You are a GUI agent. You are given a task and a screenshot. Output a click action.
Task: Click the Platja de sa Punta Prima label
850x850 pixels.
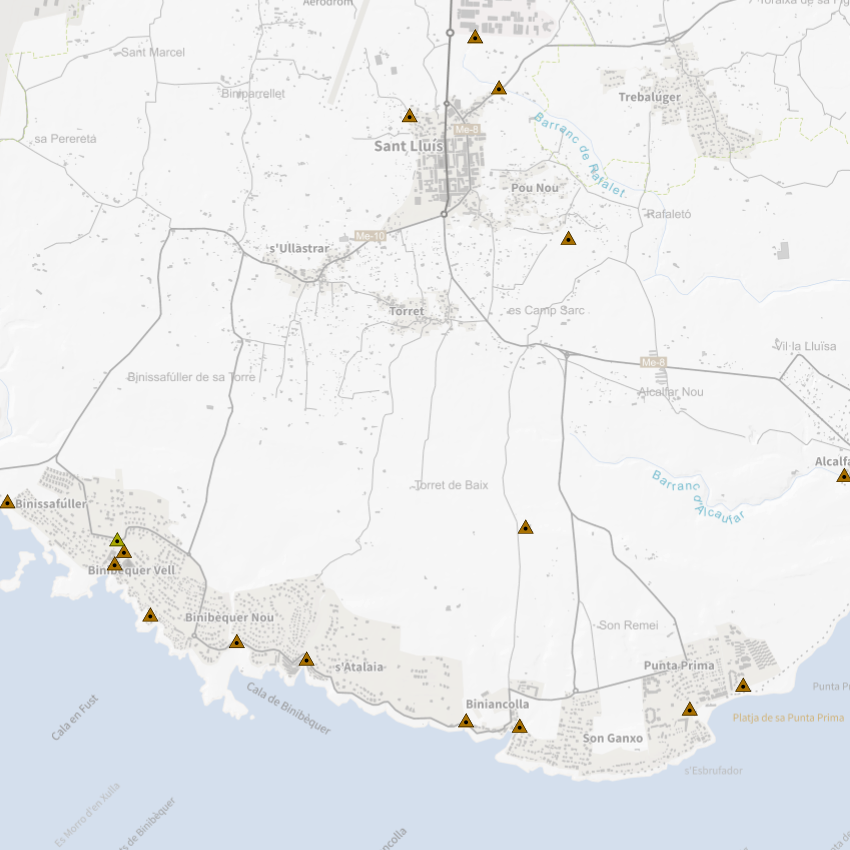pos(788,718)
